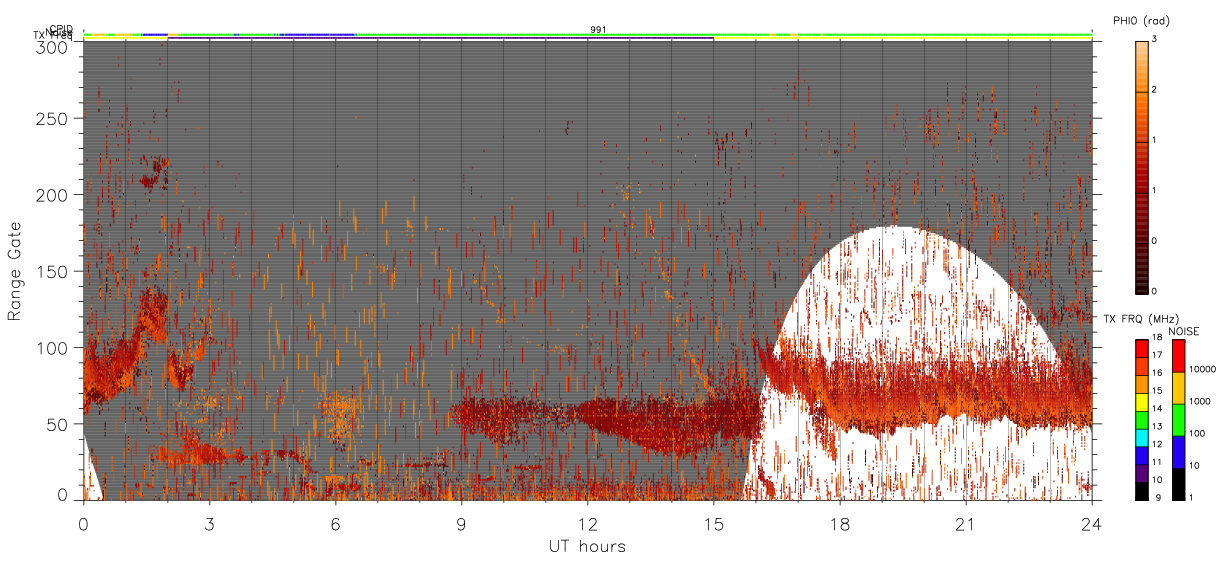Click the Range Gate tick label '50'
The width and height of the screenshot is (1228, 567).
click(59, 424)
